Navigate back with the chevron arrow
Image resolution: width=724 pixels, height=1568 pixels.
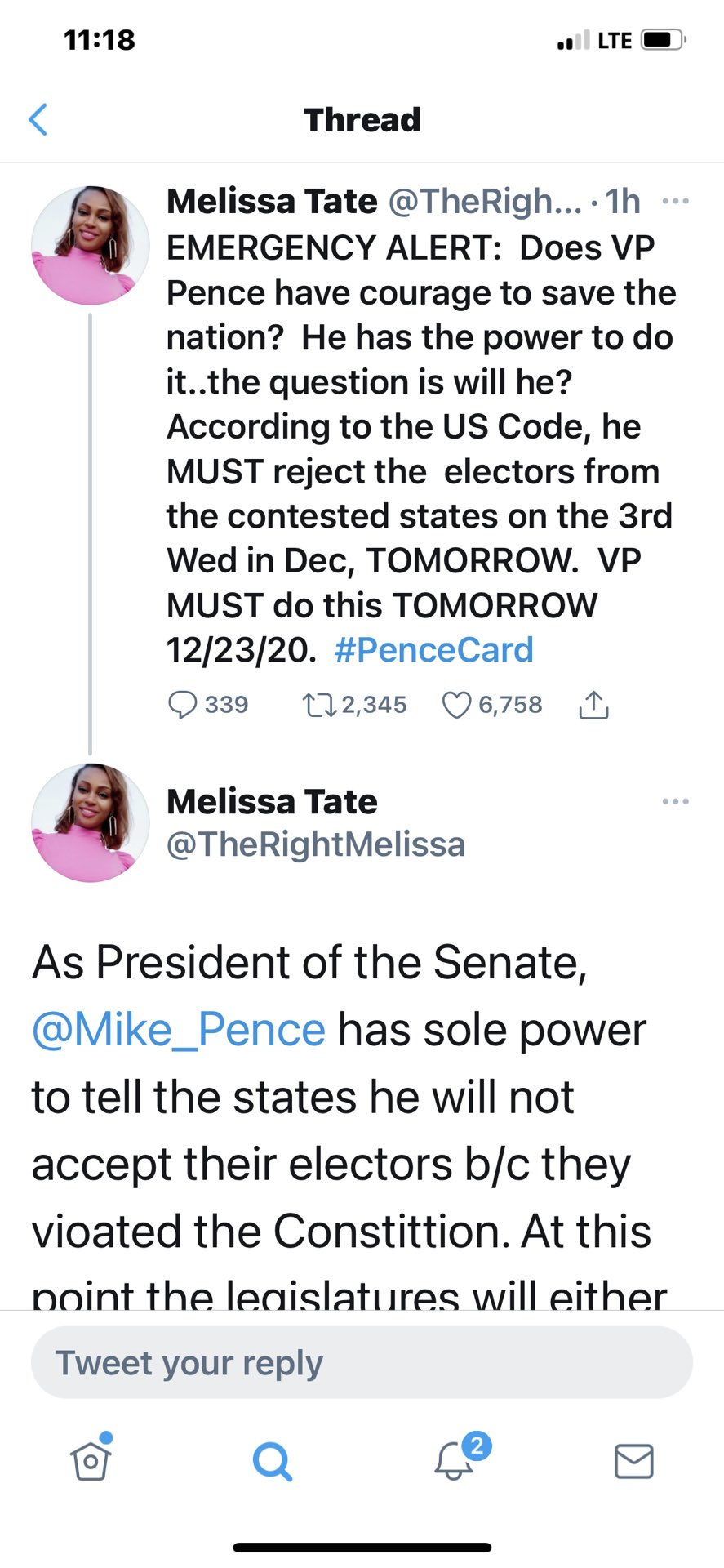click(38, 119)
